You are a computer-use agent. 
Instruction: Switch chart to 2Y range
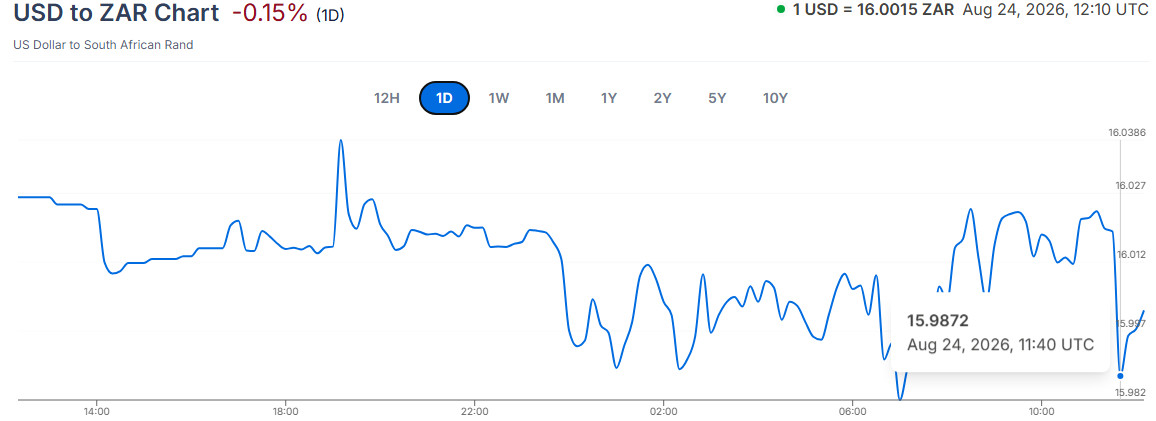tap(663, 98)
